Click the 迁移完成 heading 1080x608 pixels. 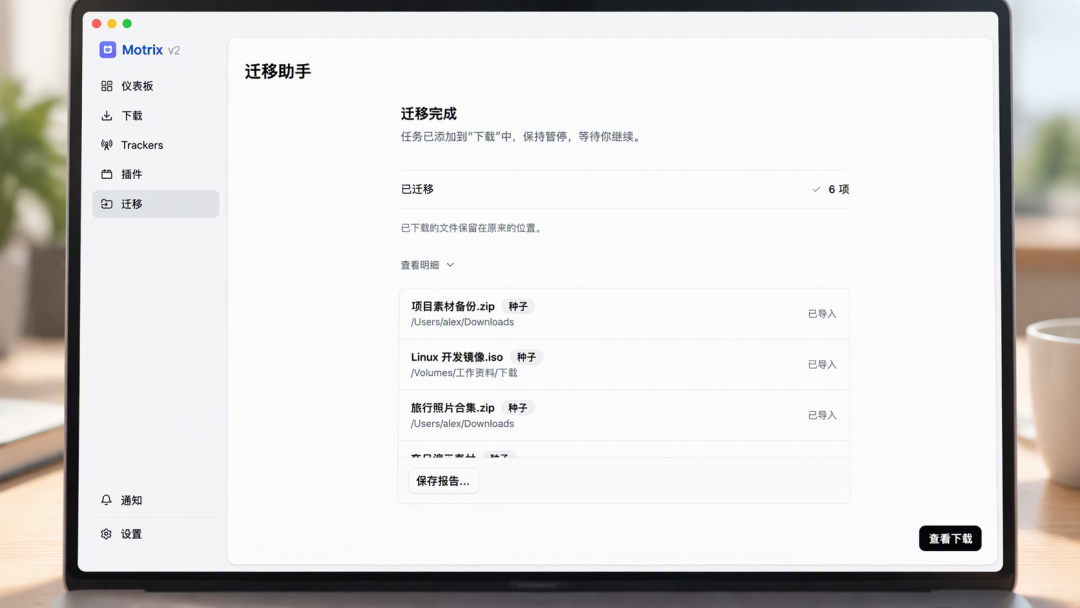pos(428,114)
